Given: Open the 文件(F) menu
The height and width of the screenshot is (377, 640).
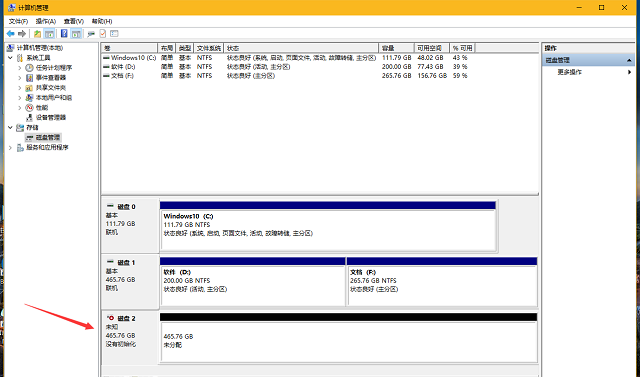Looking at the screenshot, I should (18, 21).
